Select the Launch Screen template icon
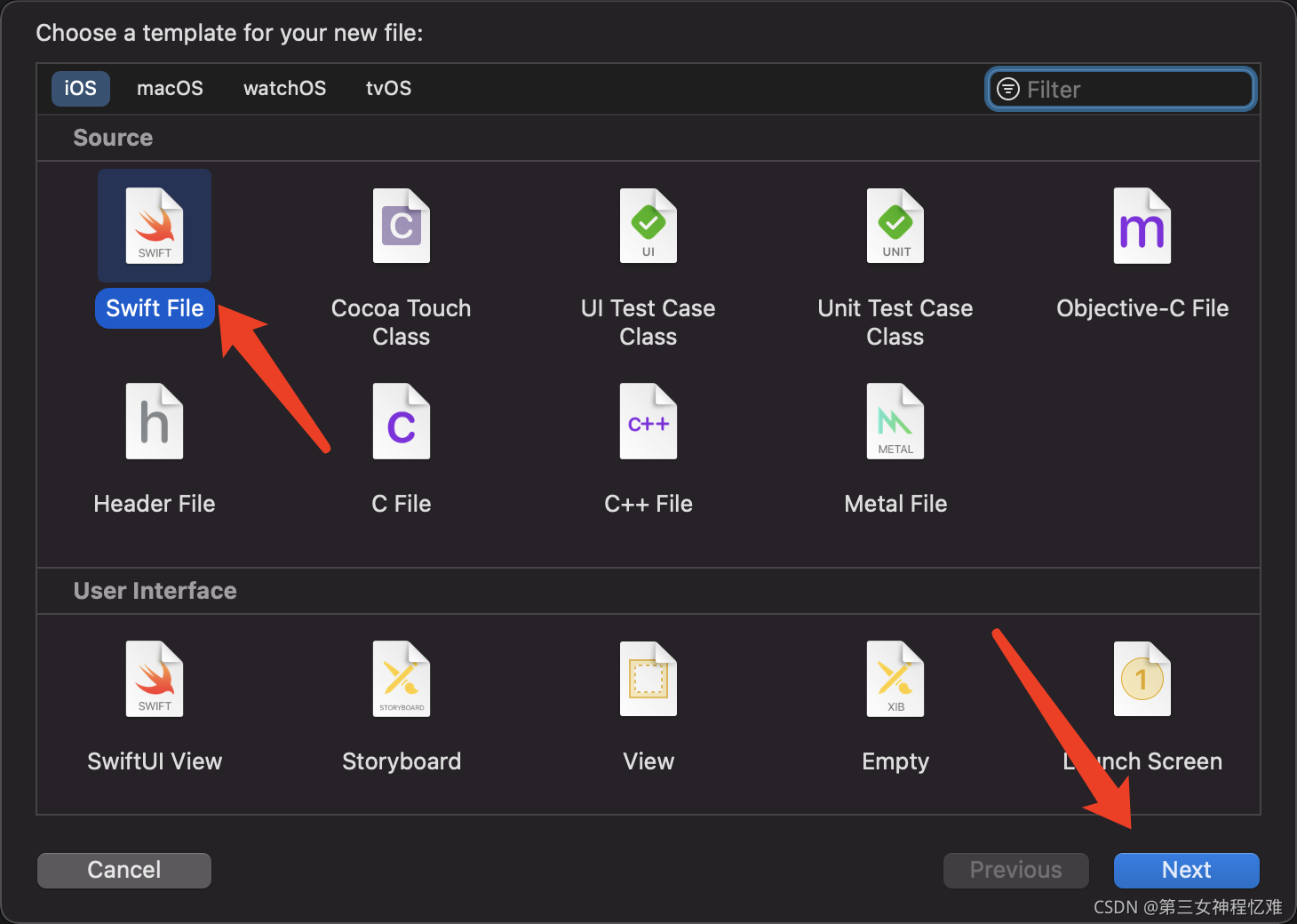The image size is (1297, 924). coord(1142,679)
